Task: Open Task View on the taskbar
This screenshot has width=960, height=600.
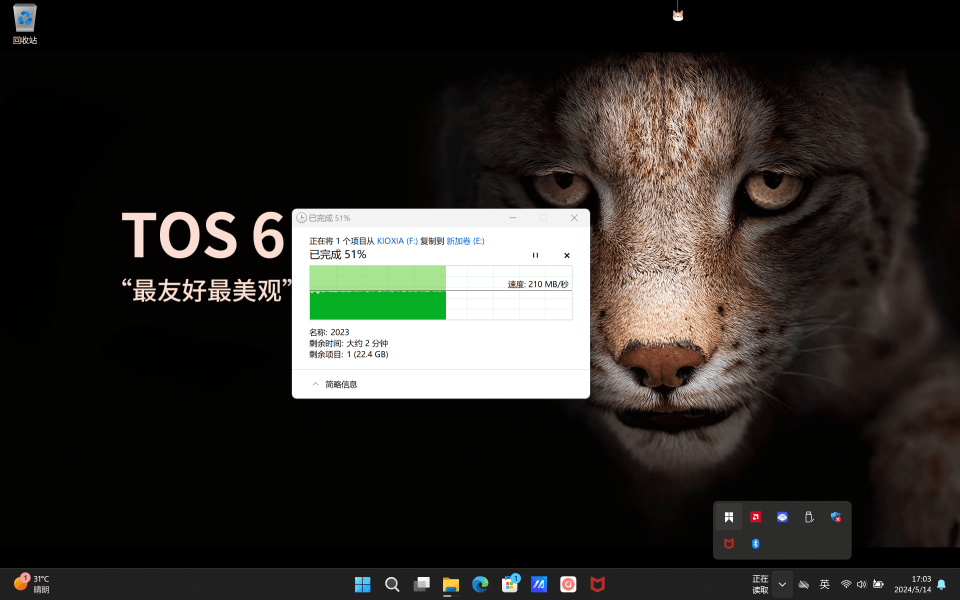Action: [x=421, y=584]
